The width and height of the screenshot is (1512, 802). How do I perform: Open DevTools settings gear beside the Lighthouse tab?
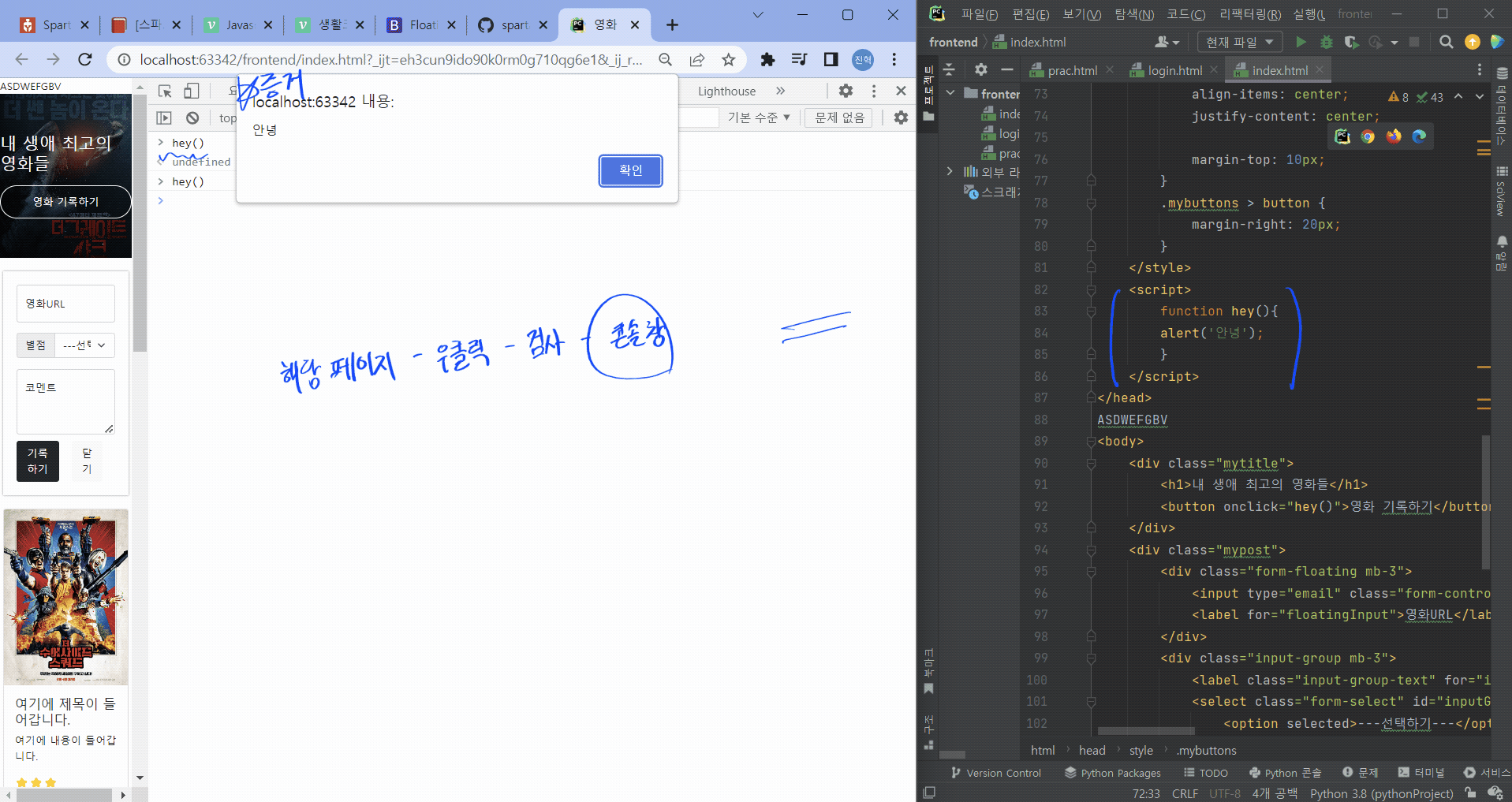[x=846, y=91]
